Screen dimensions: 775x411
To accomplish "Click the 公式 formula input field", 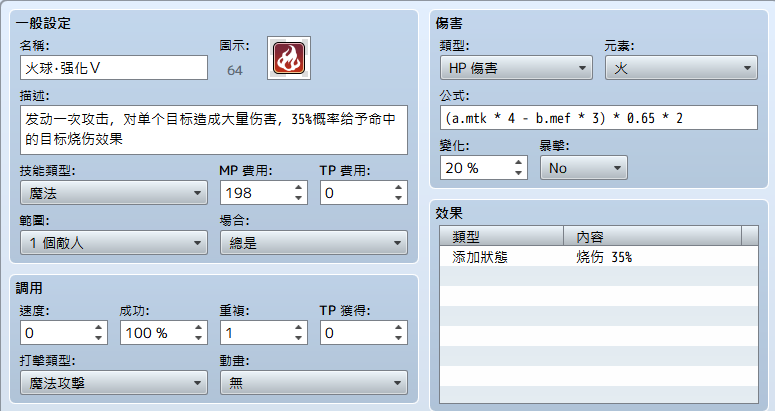I will pos(599,118).
